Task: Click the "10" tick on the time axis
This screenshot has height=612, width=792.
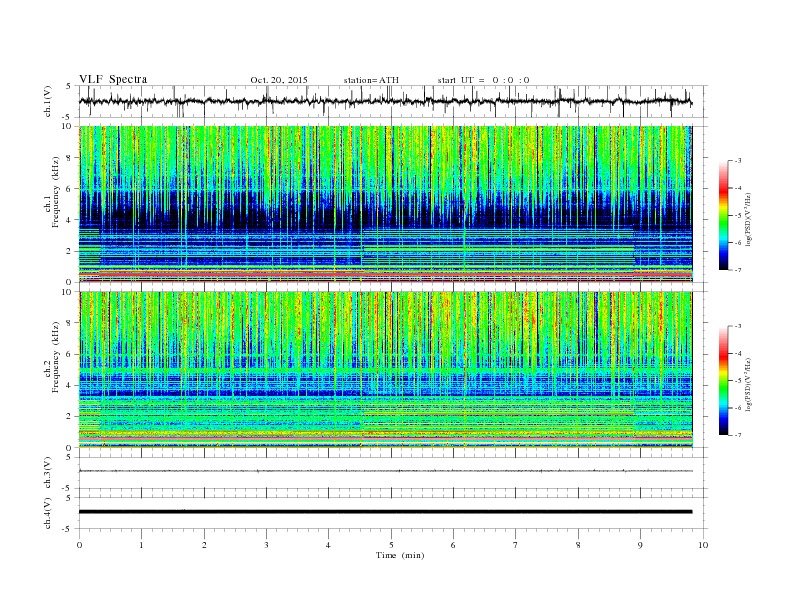Action: coord(703,545)
